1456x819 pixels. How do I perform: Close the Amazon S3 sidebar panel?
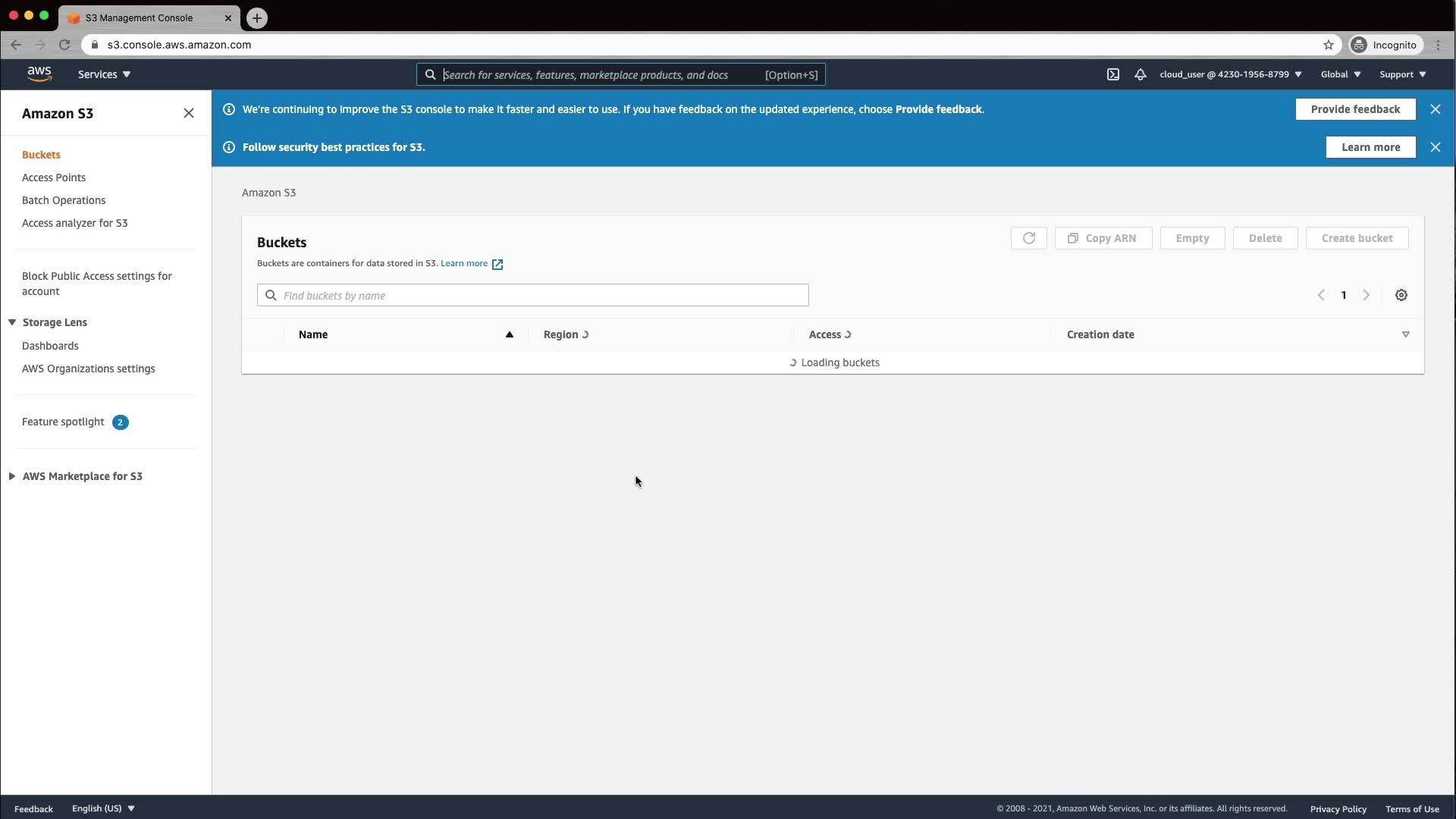pyautogui.click(x=189, y=113)
